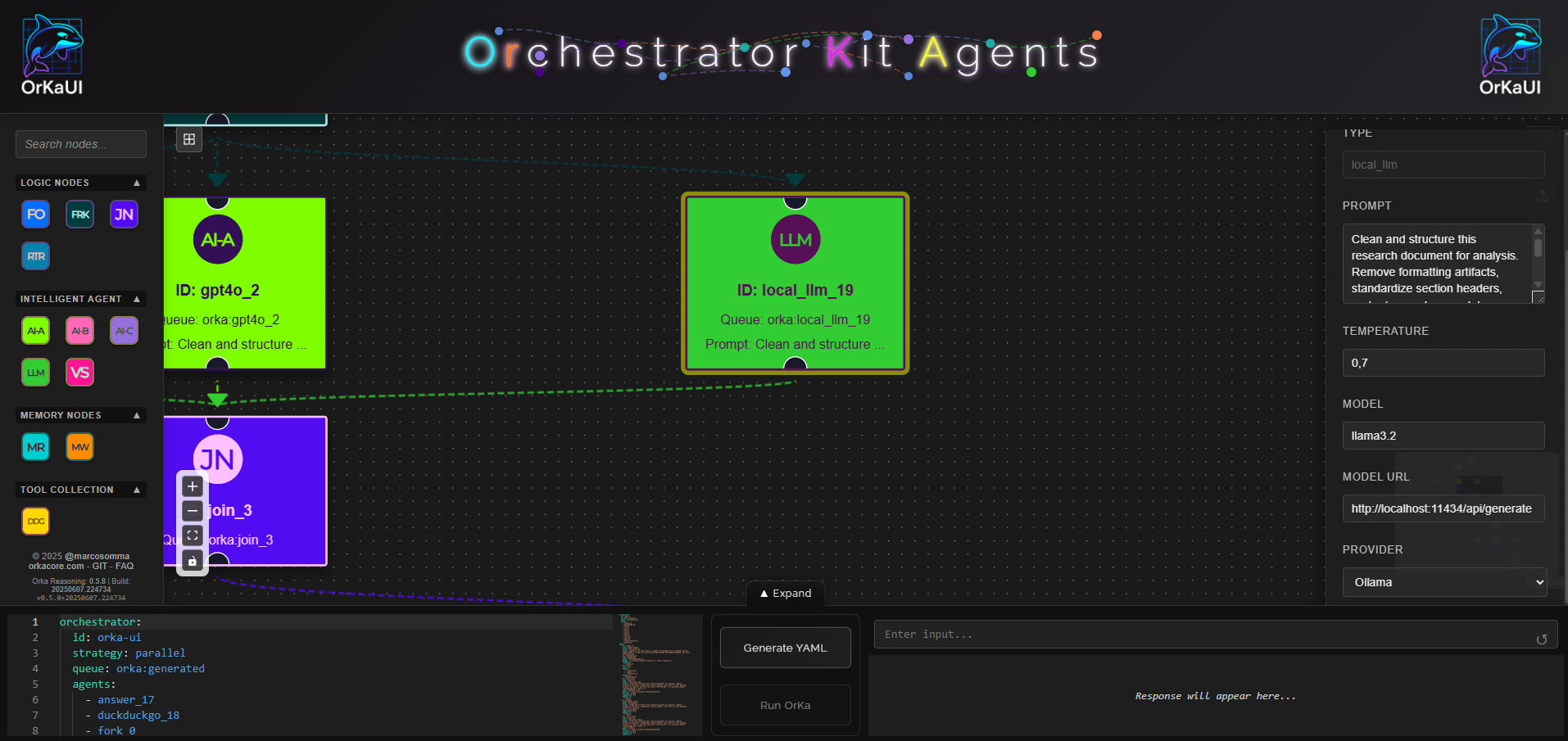
Task: Select the FRK fork node icon
Action: [x=79, y=214]
